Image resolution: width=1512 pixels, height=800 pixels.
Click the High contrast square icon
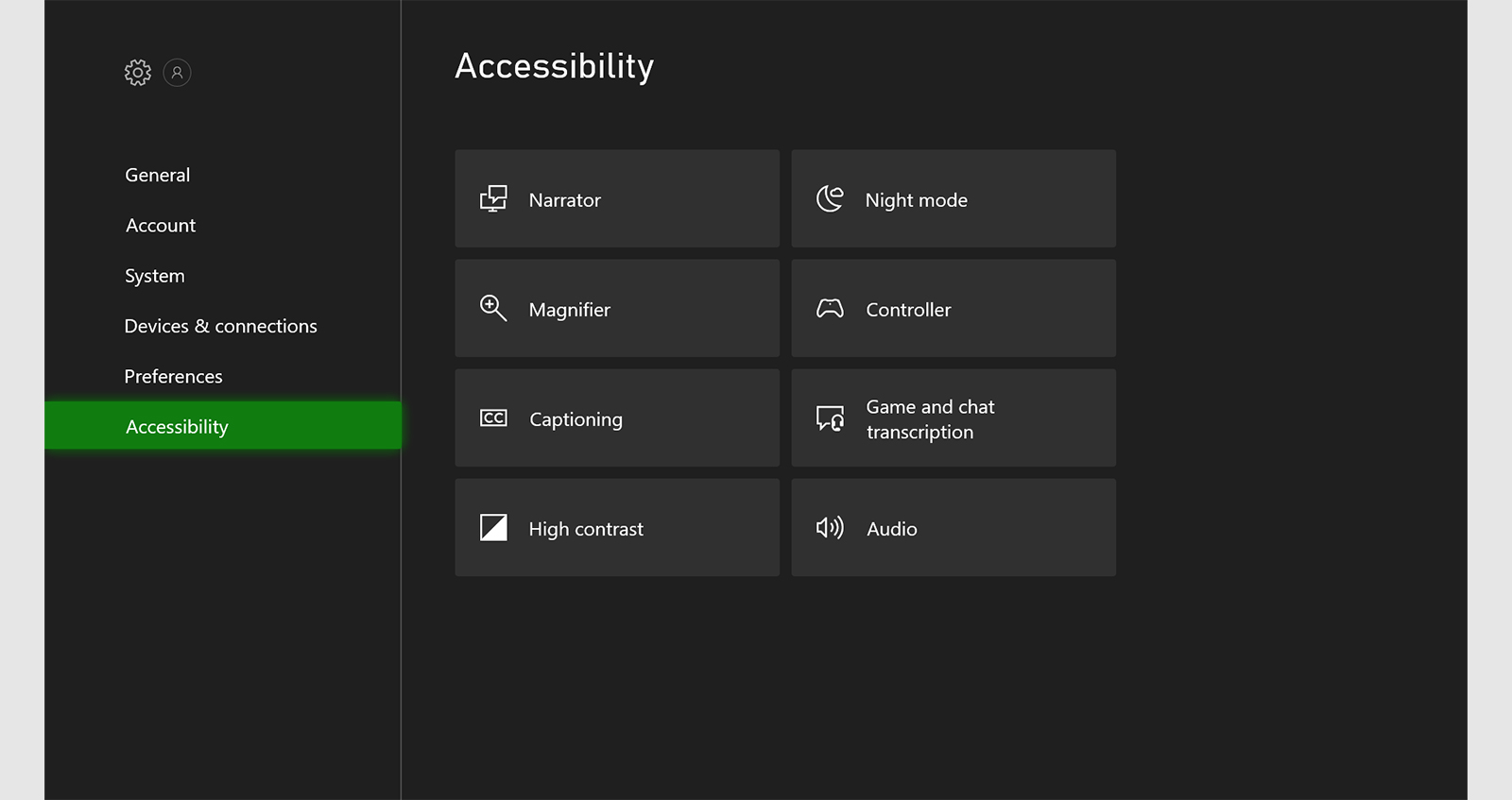[x=493, y=527]
